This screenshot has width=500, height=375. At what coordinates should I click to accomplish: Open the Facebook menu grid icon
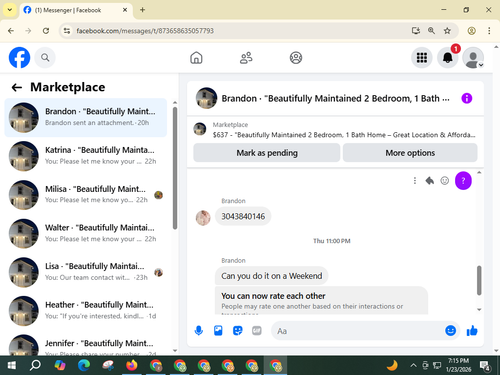(422, 58)
